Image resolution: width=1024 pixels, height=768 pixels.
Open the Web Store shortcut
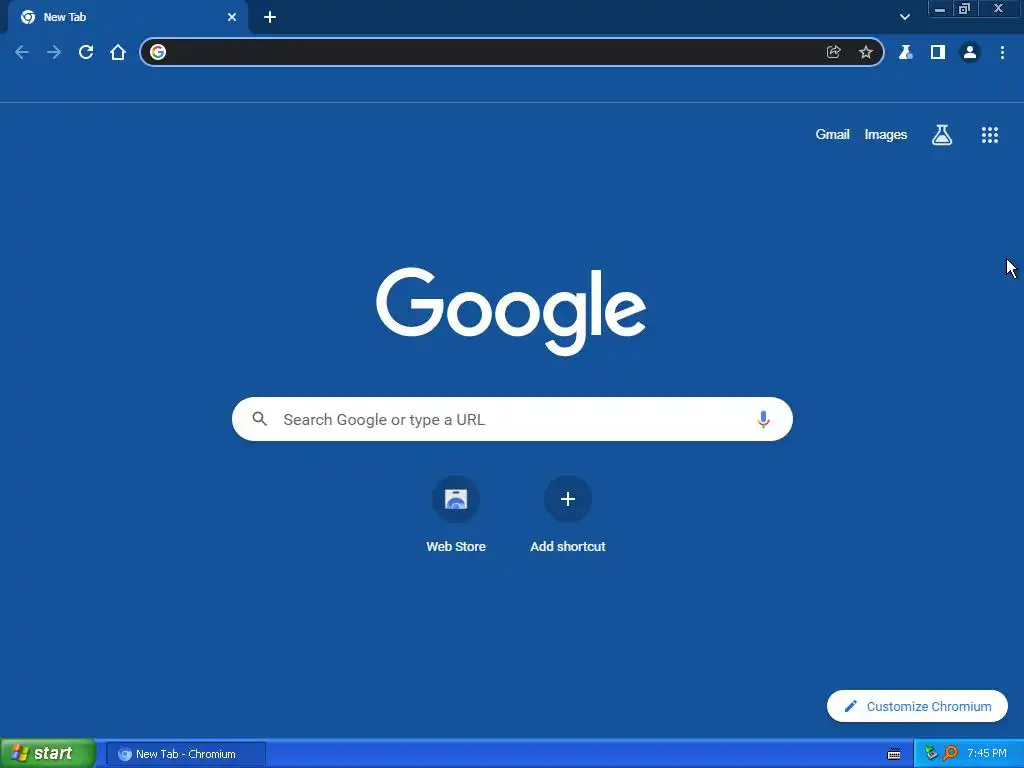pyautogui.click(x=456, y=515)
